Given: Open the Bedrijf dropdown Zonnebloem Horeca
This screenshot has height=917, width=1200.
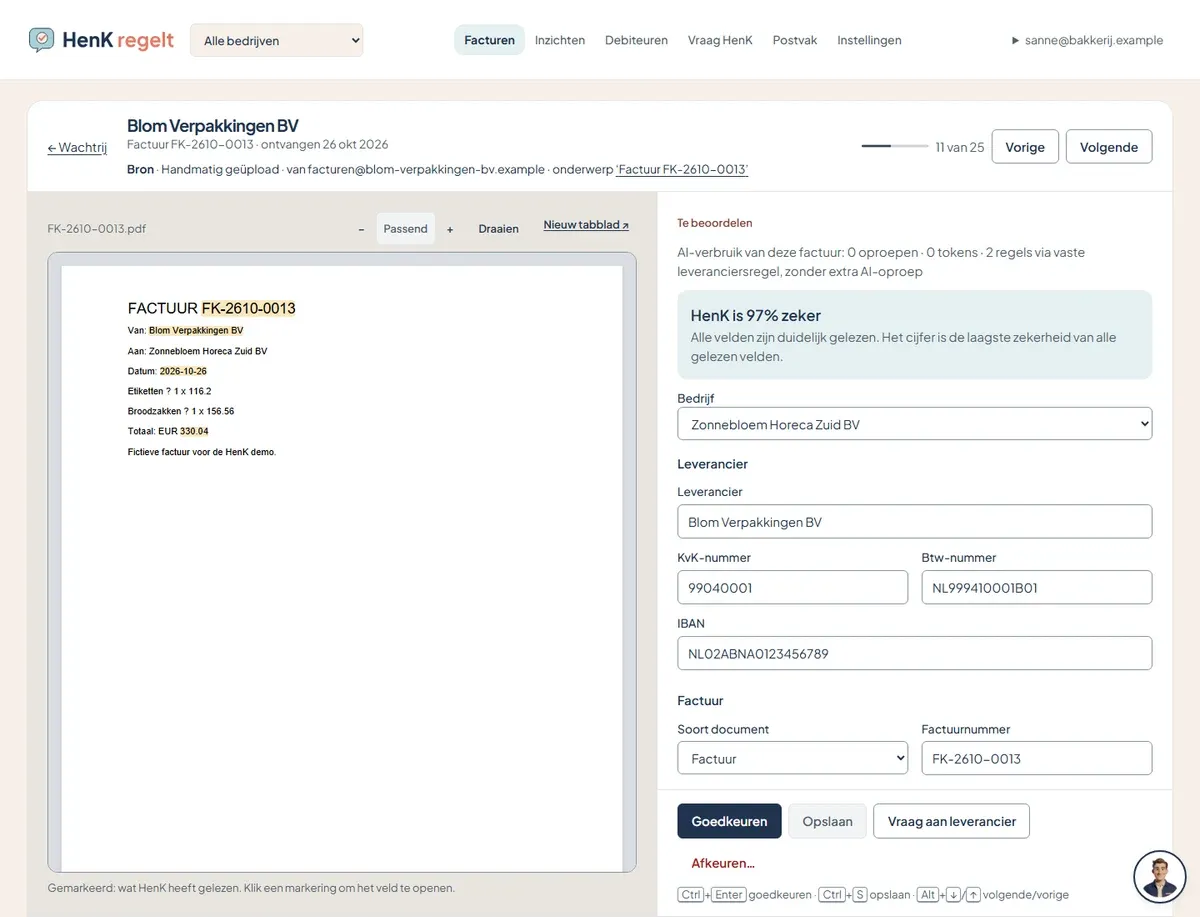Looking at the screenshot, I should tap(914, 424).
